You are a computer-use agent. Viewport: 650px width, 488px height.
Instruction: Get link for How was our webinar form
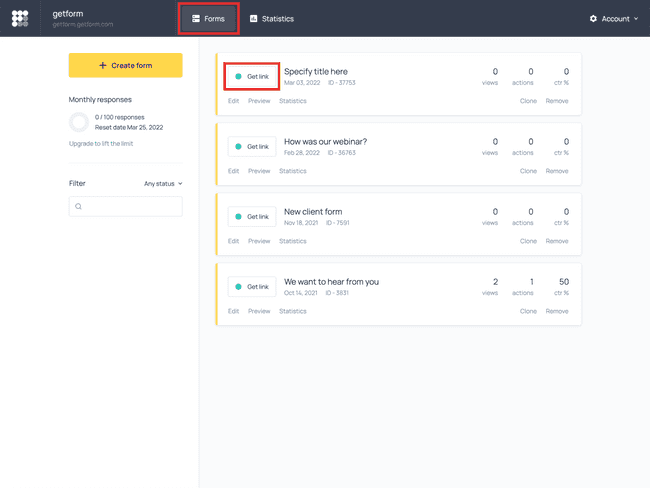pos(252,146)
